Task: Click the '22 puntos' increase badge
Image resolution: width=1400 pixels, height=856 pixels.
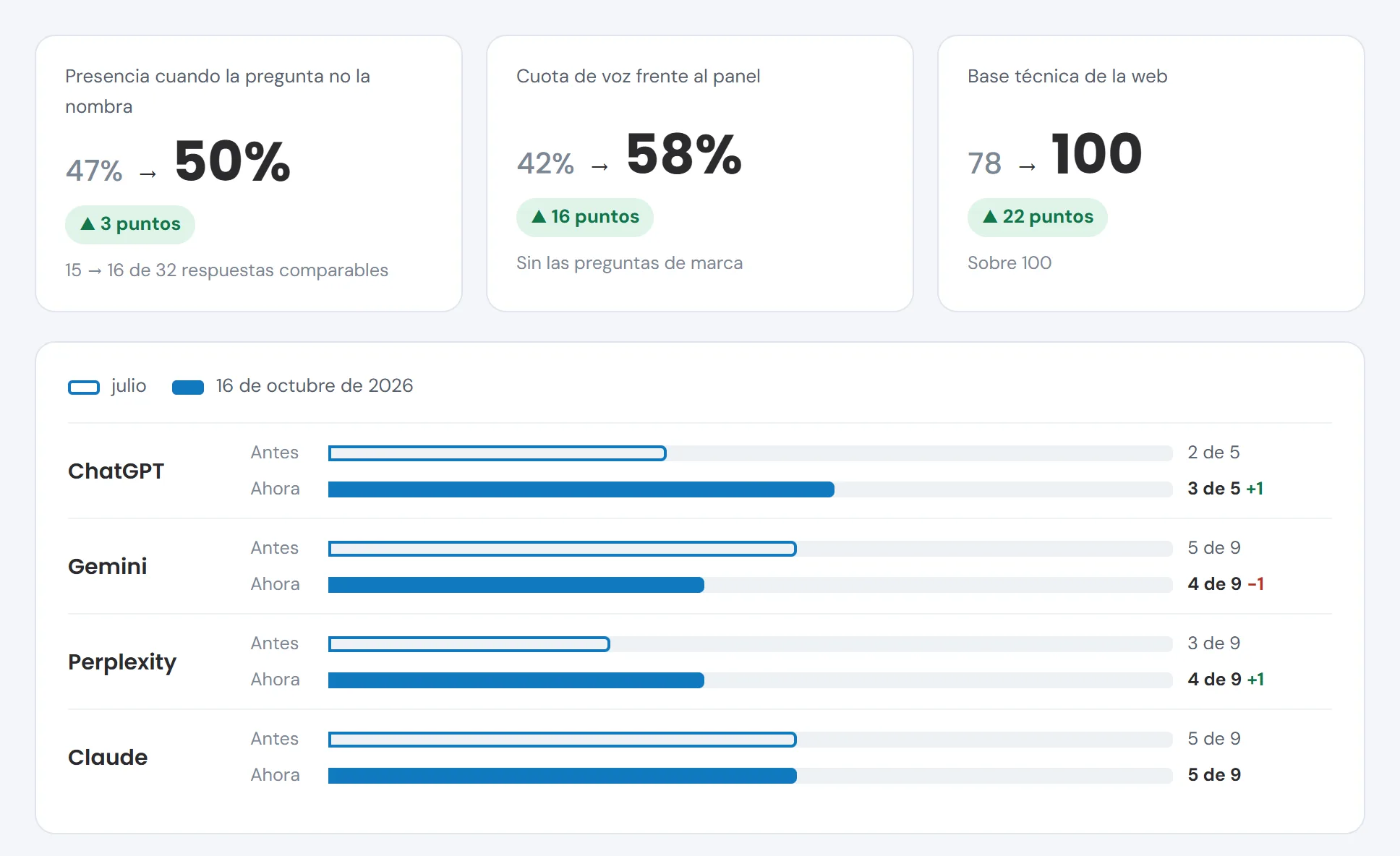Action: pos(1038,217)
